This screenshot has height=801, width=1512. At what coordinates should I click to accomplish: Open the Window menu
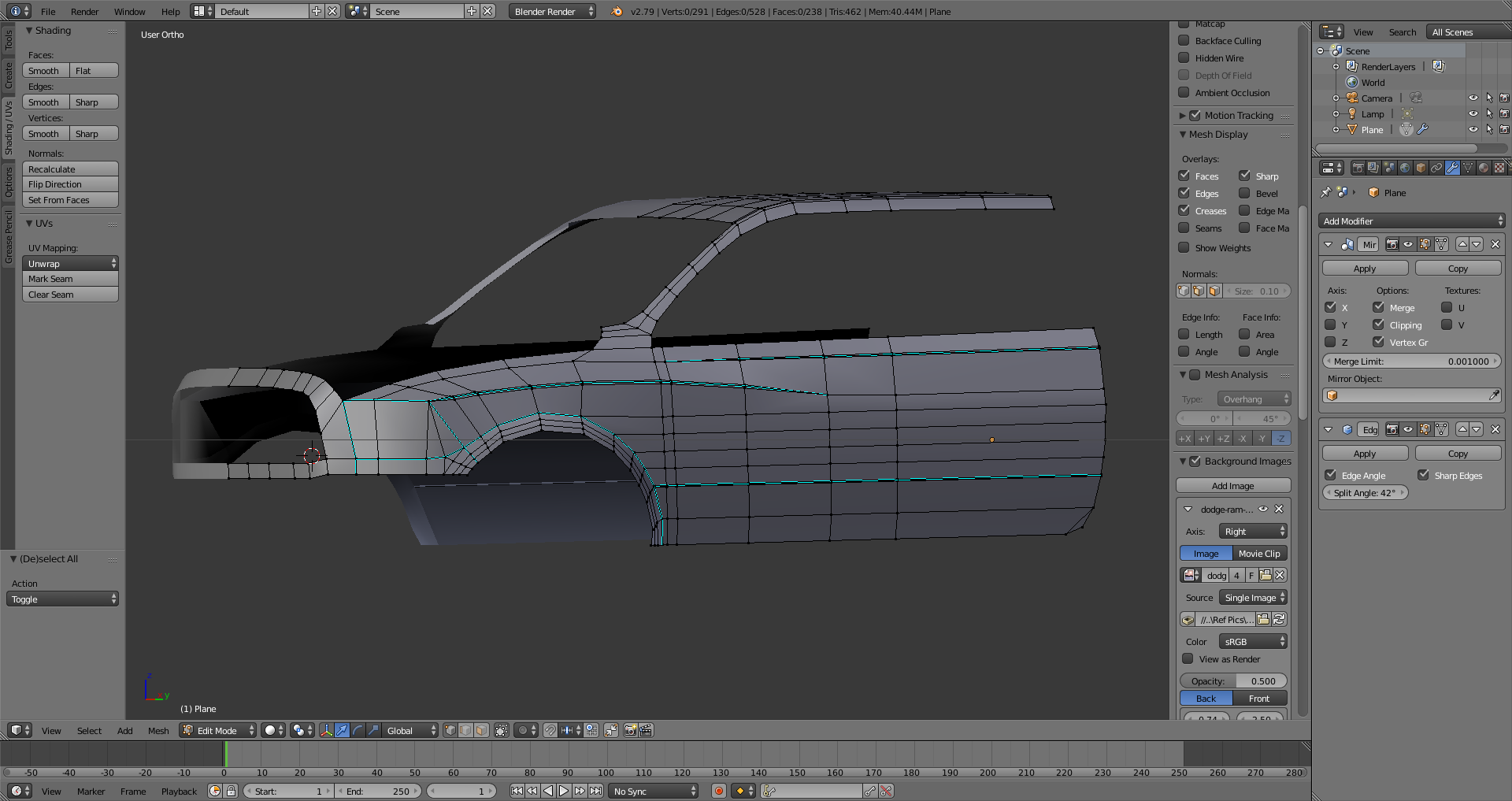click(129, 11)
